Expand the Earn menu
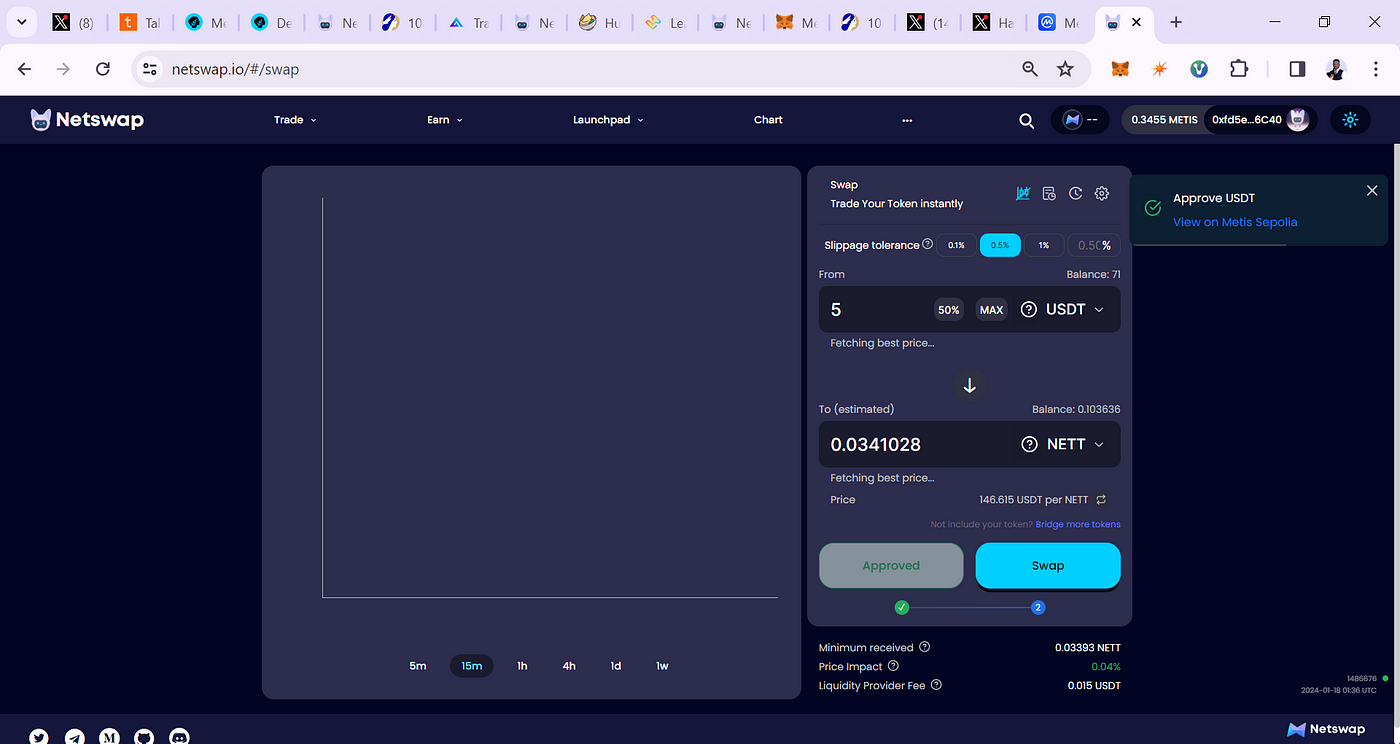Image resolution: width=1400 pixels, height=744 pixels. (x=445, y=120)
